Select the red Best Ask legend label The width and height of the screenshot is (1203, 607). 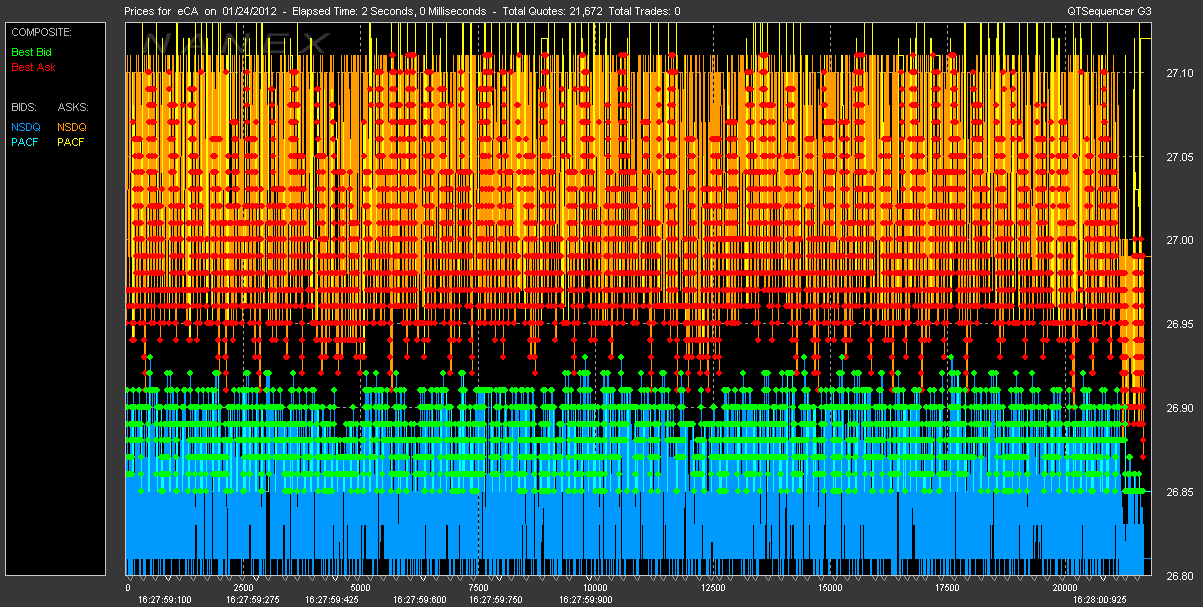[x=33, y=67]
